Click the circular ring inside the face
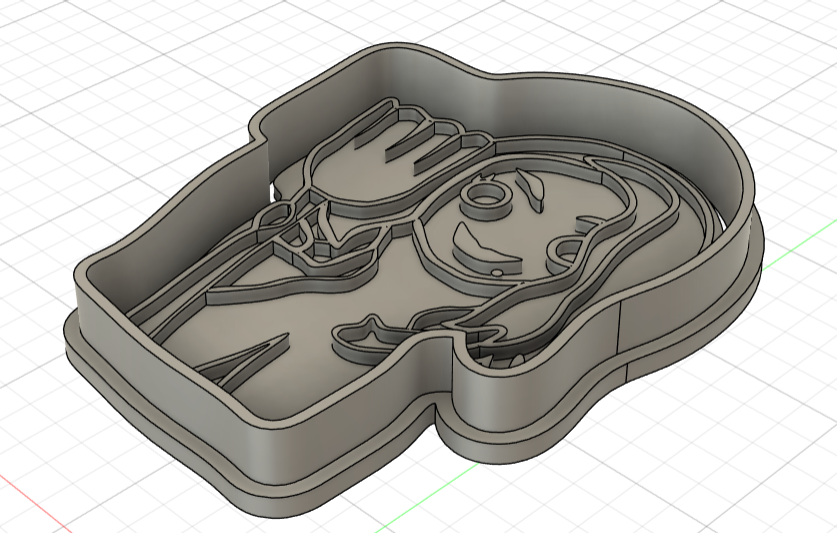This screenshot has width=837, height=533. pos(487,193)
